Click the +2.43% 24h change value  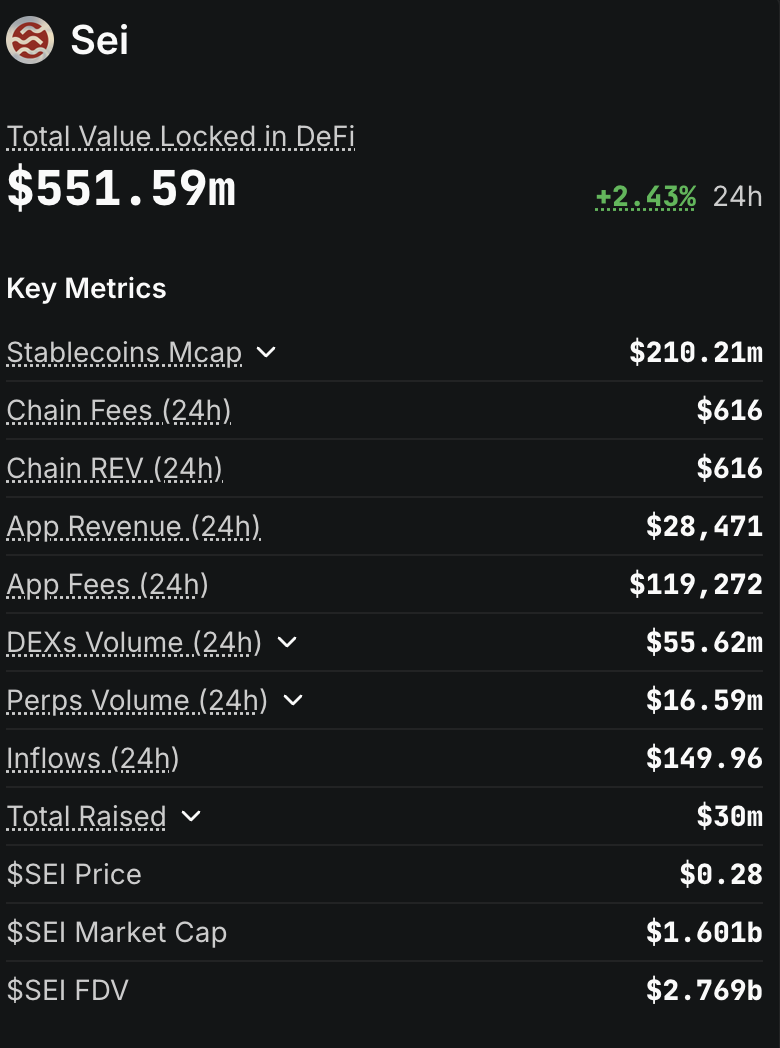click(x=646, y=196)
